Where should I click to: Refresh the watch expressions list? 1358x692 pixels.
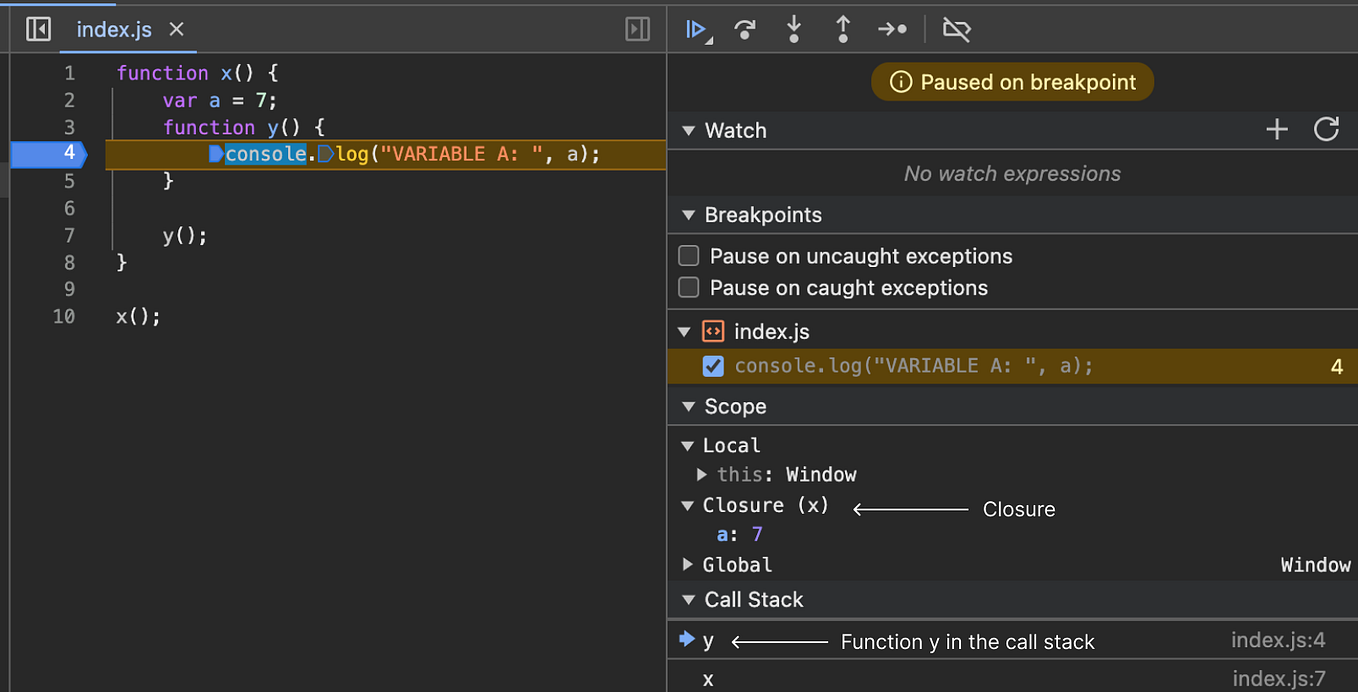1327,129
